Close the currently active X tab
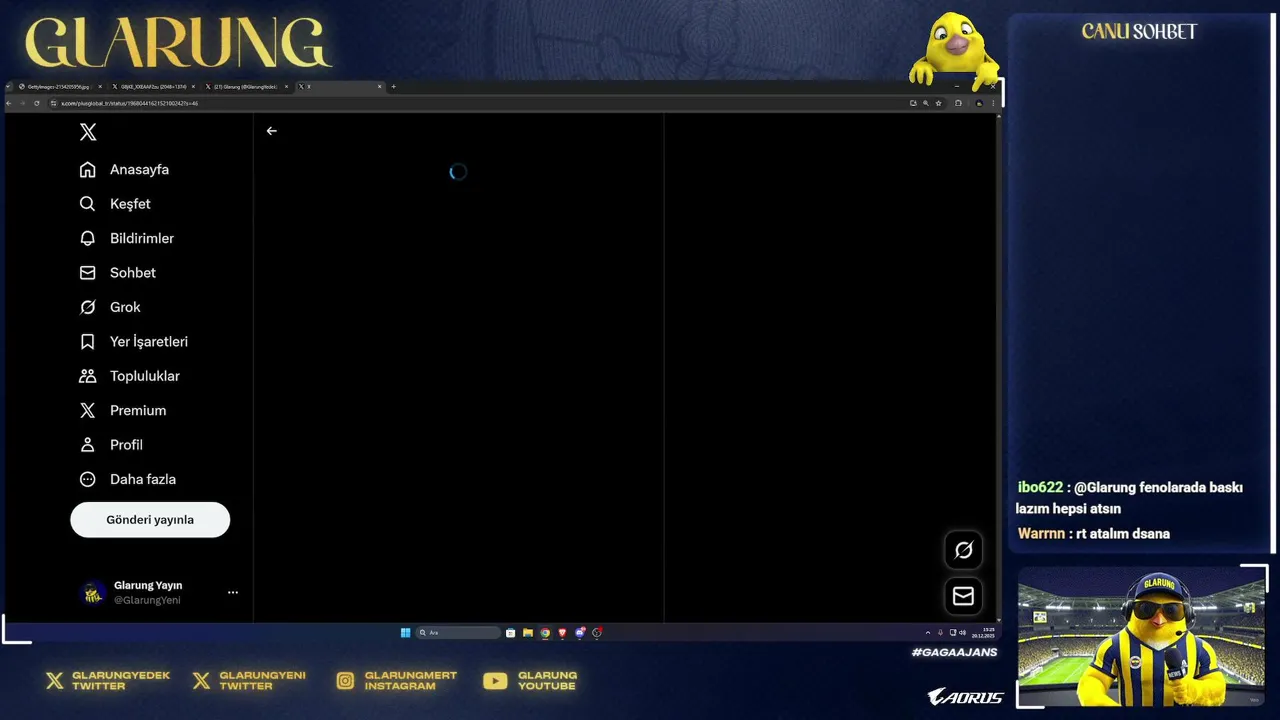 click(x=380, y=87)
